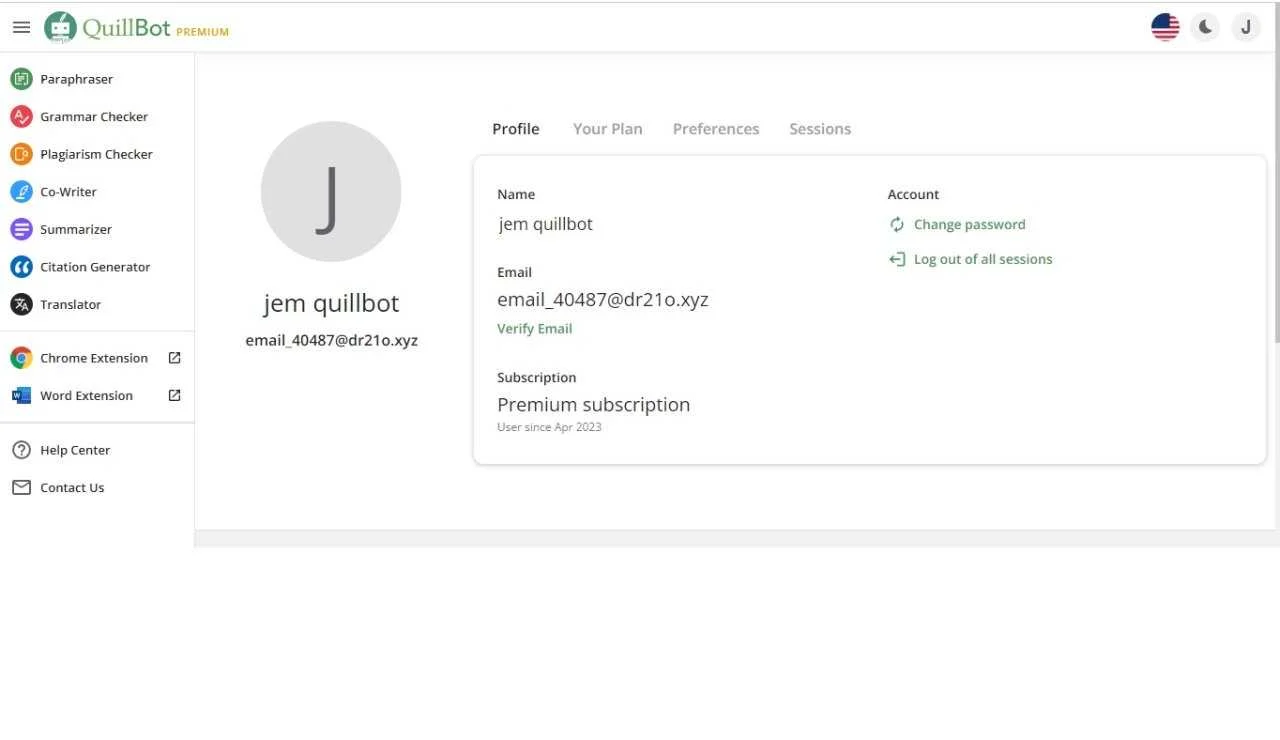Click the Paraphraser icon in sidebar

tap(21, 79)
